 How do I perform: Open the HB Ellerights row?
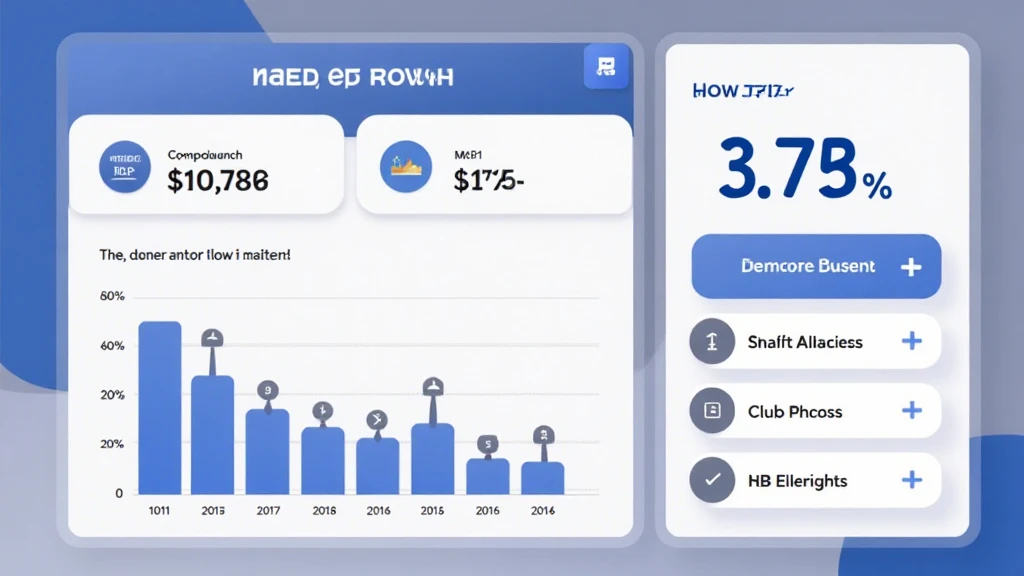click(815, 480)
